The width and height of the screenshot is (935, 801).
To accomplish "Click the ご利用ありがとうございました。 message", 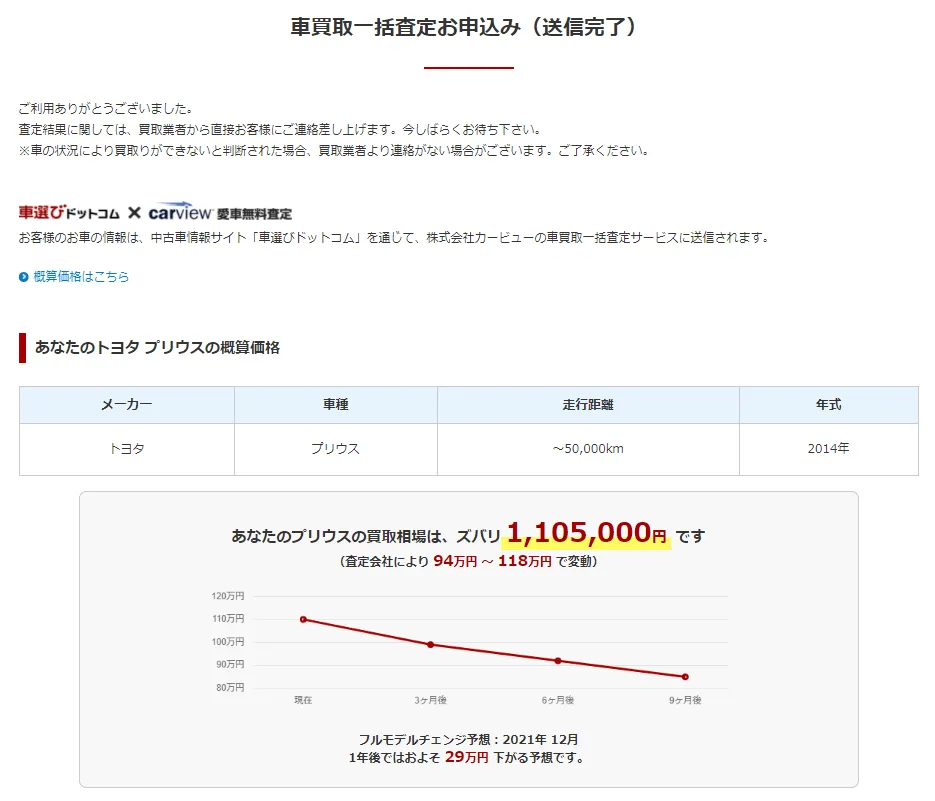I will tap(106, 109).
